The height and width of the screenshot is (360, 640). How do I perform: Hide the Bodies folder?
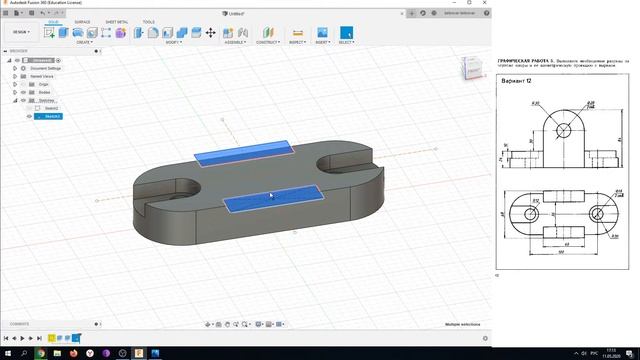point(23,92)
